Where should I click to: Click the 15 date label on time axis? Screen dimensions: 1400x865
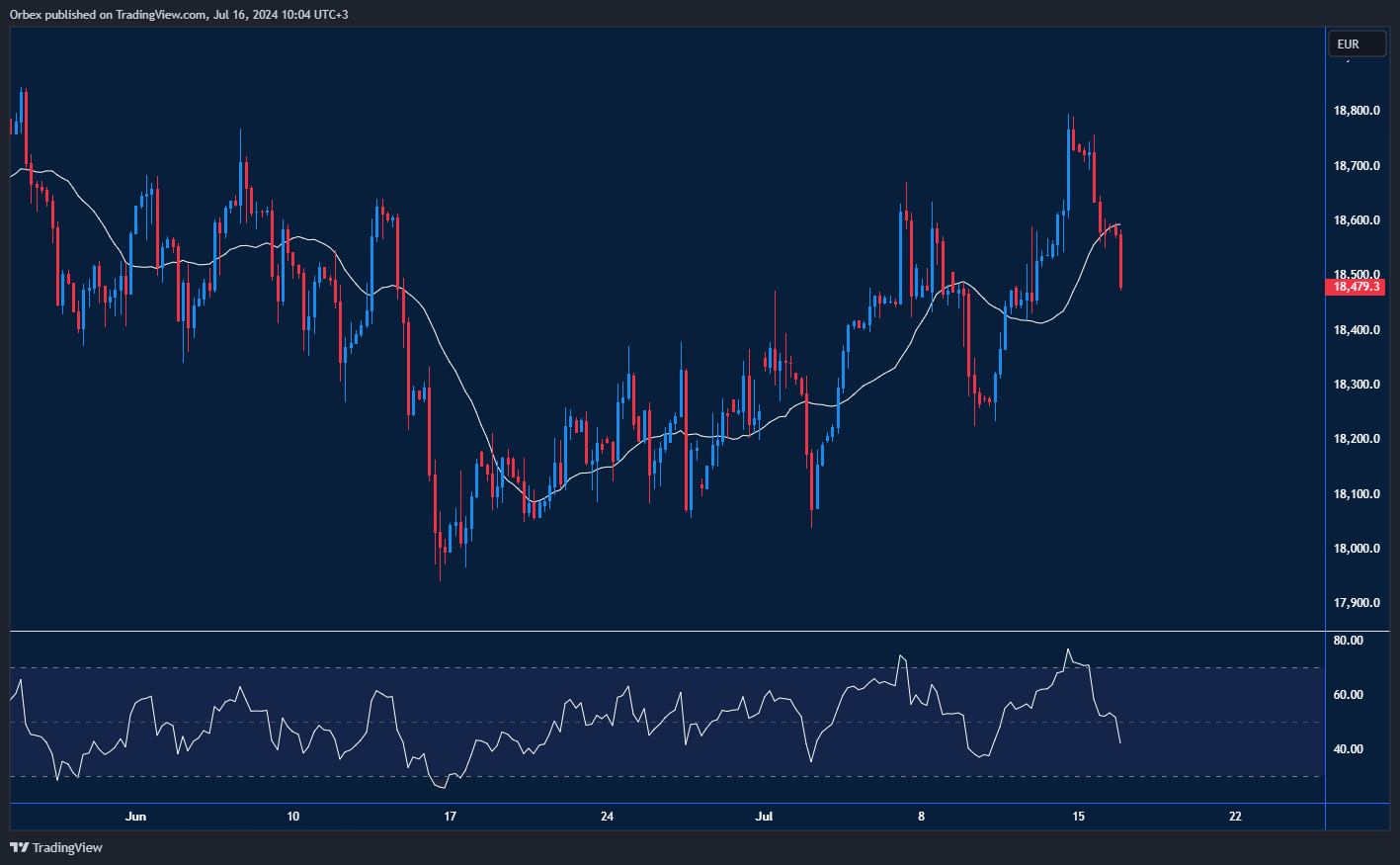[x=1077, y=817]
